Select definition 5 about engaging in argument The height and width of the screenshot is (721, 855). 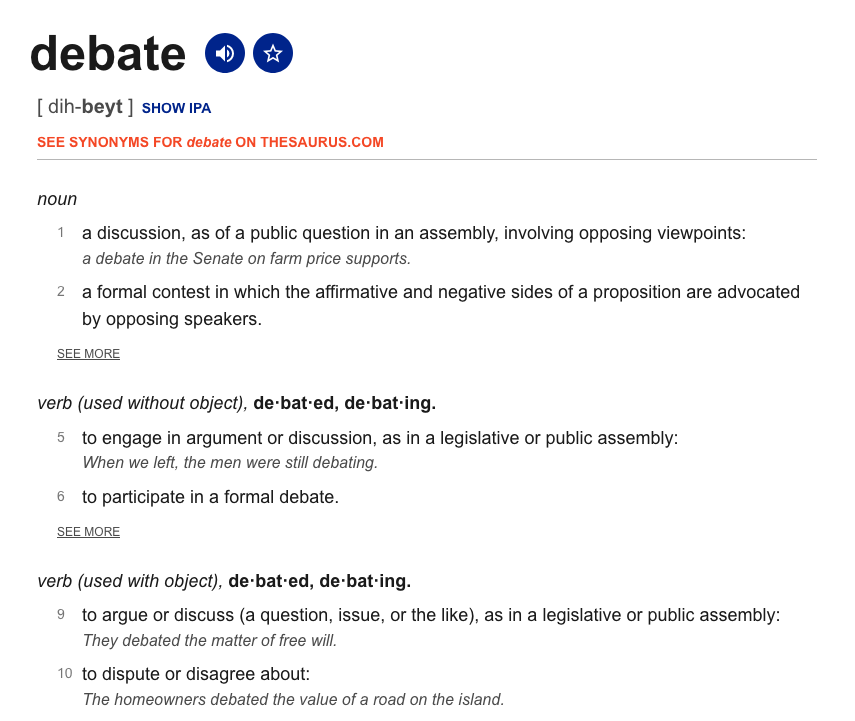tap(380, 438)
